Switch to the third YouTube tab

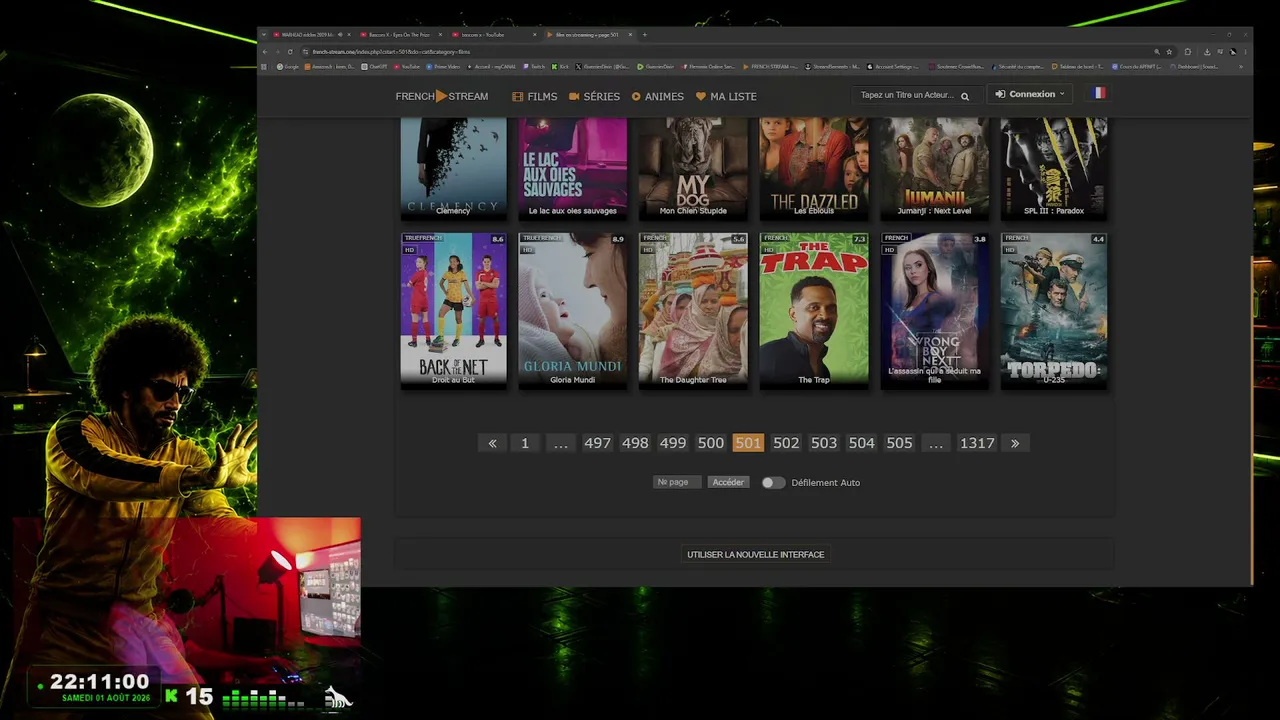pos(488,35)
